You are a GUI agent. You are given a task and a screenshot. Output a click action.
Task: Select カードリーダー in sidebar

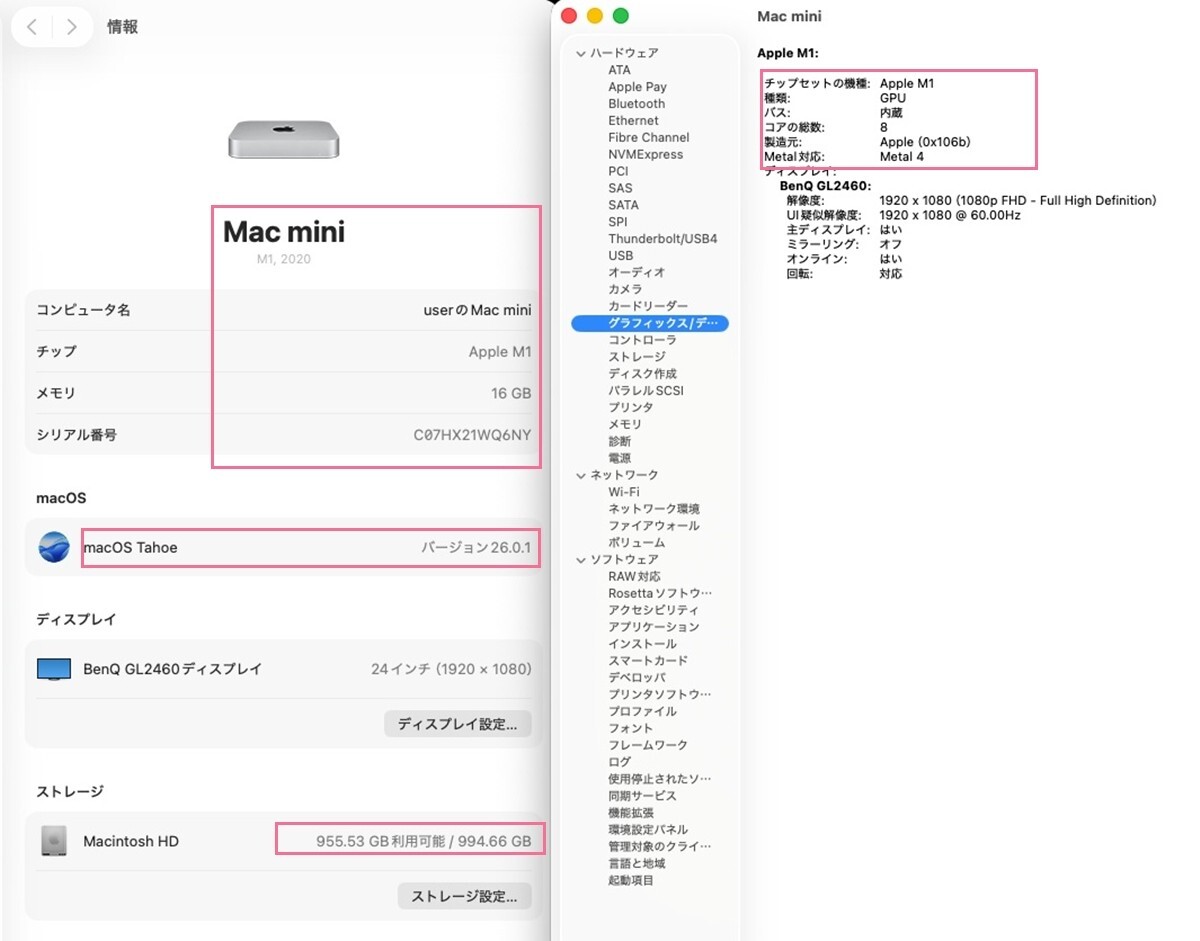pos(648,306)
